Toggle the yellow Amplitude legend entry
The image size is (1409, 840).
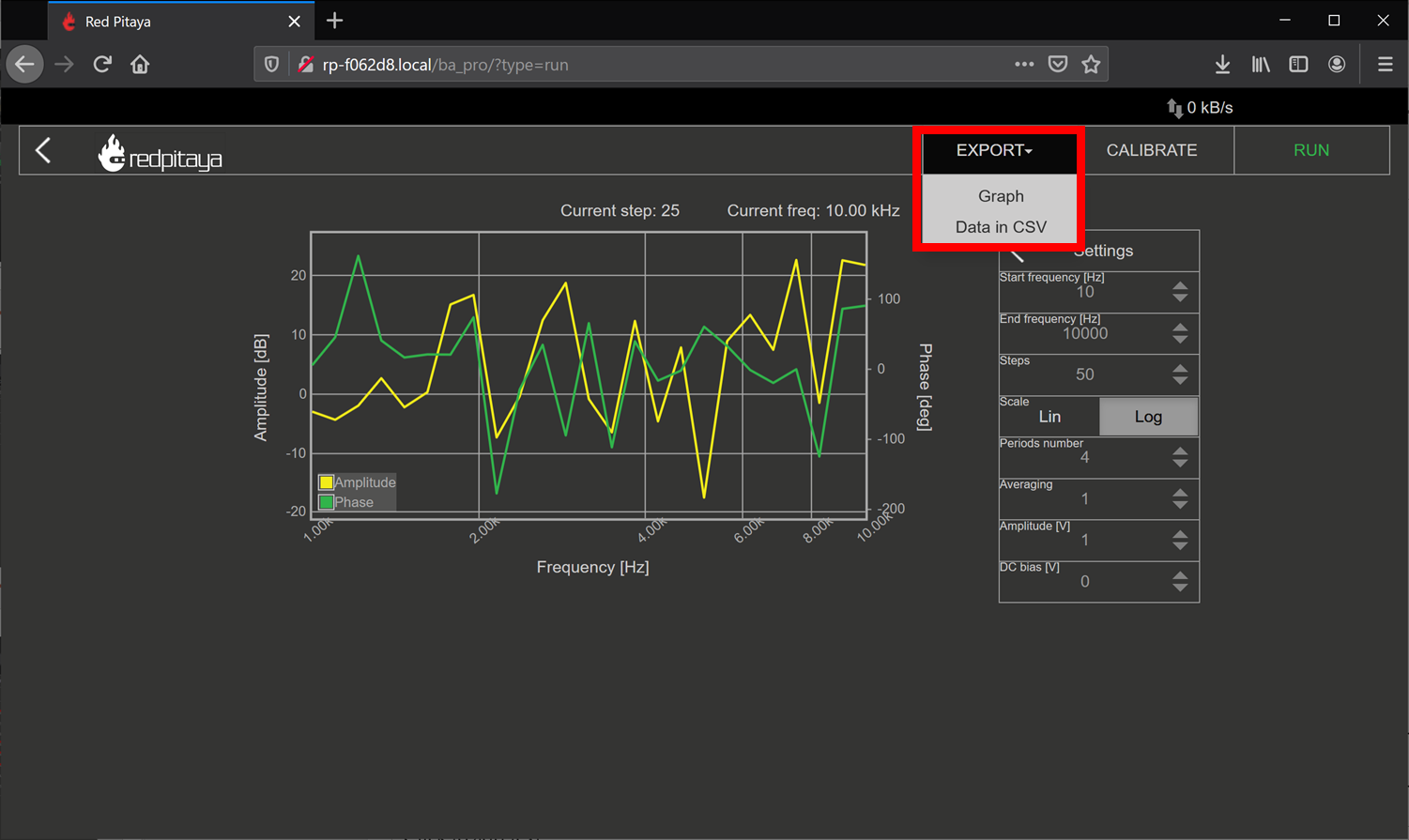click(x=358, y=482)
